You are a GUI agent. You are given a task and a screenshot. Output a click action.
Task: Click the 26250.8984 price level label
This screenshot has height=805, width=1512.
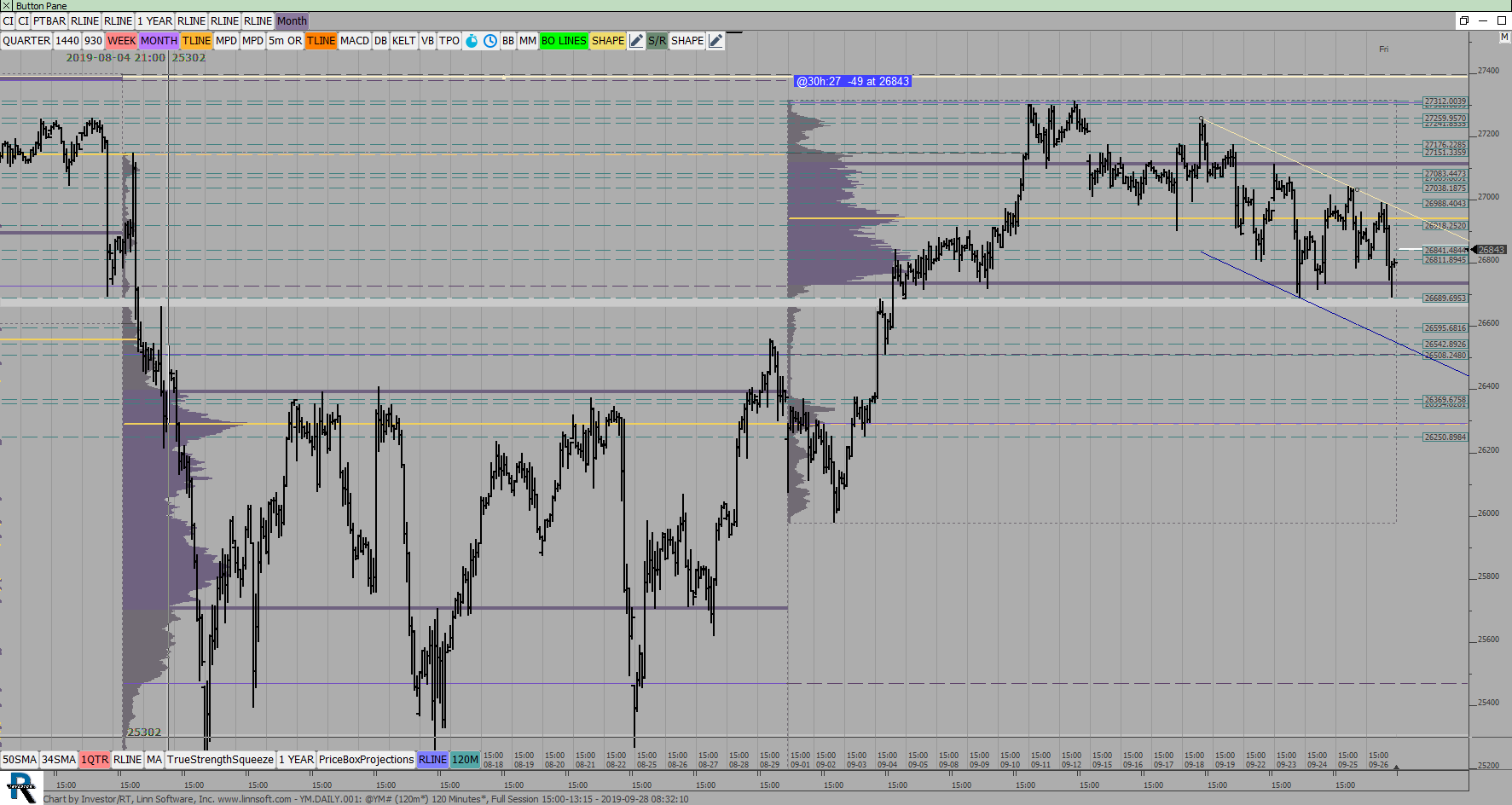[x=1445, y=437]
